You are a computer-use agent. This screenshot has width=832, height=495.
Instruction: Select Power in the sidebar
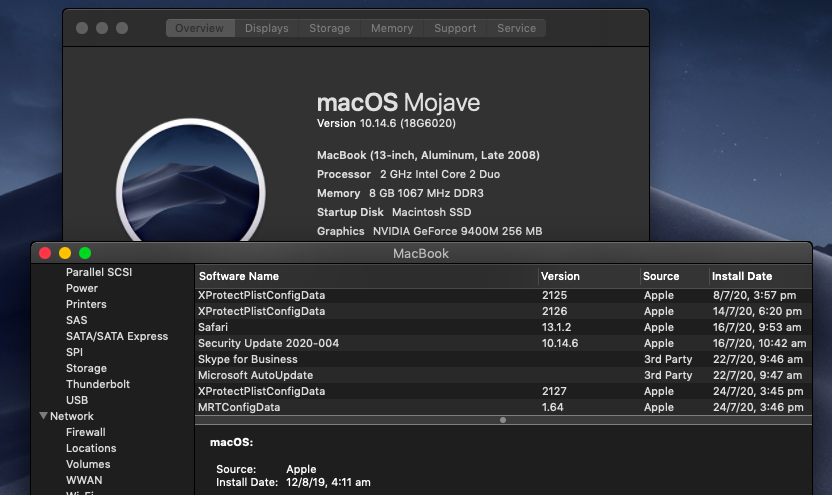coord(82,288)
